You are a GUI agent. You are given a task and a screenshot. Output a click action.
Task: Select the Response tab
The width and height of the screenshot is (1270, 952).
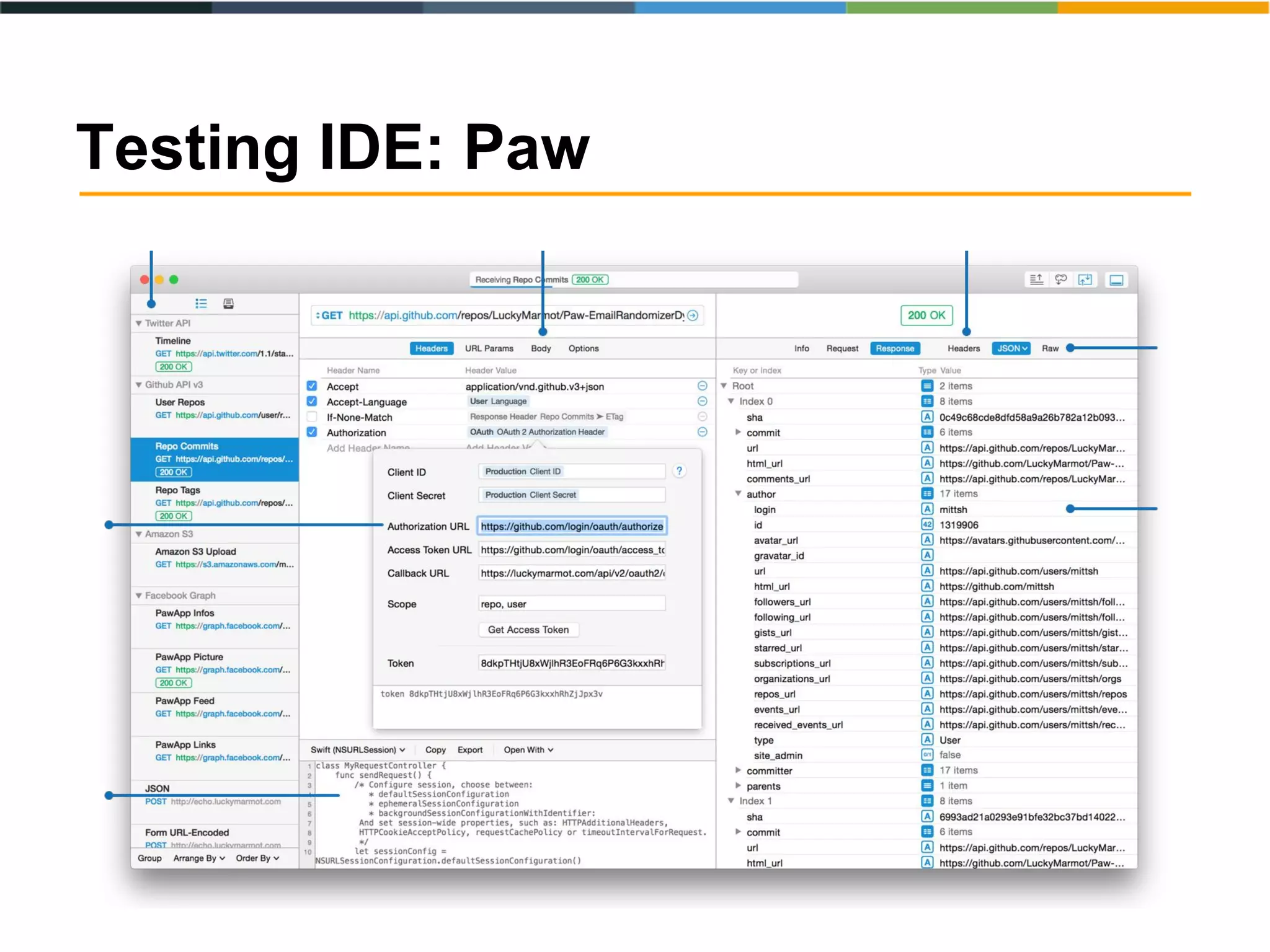pos(895,348)
